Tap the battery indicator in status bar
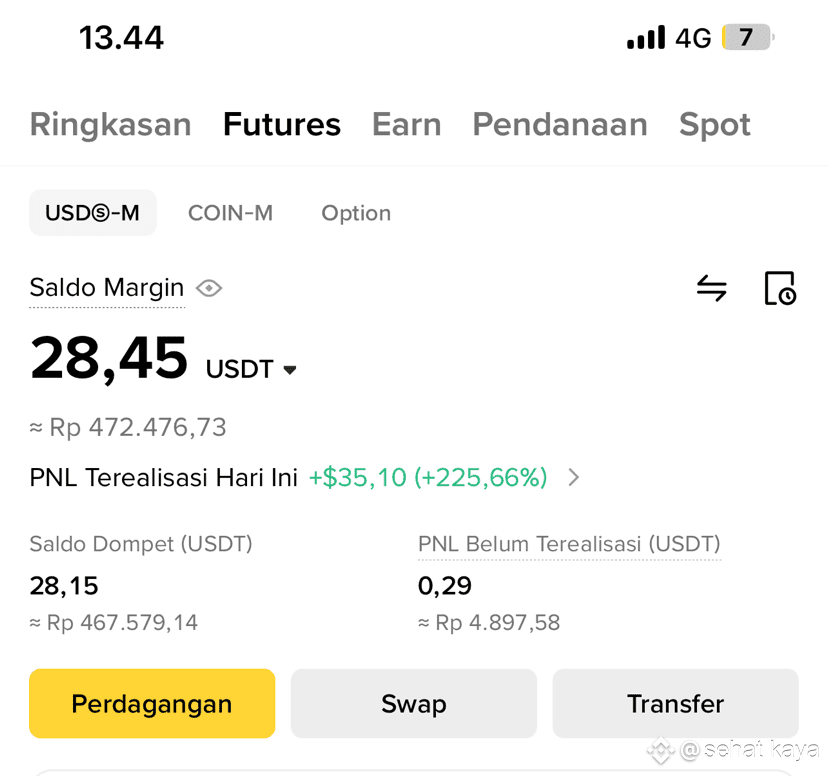This screenshot has height=776, width=828. click(x=746, y=37)
